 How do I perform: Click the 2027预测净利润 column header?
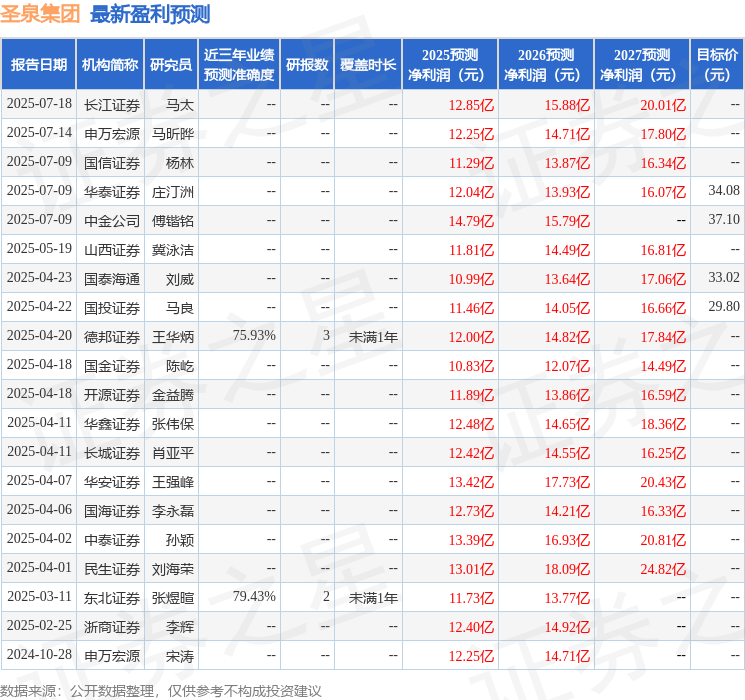pos(642,64)
